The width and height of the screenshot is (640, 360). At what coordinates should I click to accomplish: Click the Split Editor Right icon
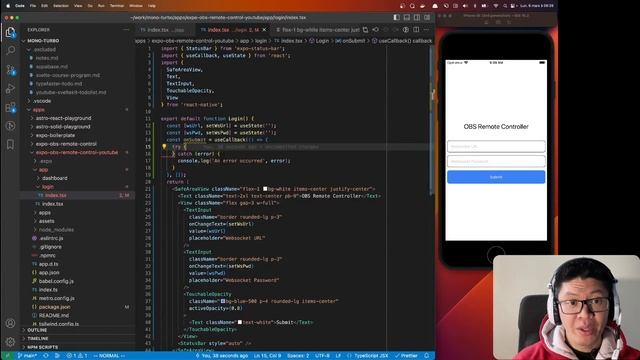tap(416, 30)
